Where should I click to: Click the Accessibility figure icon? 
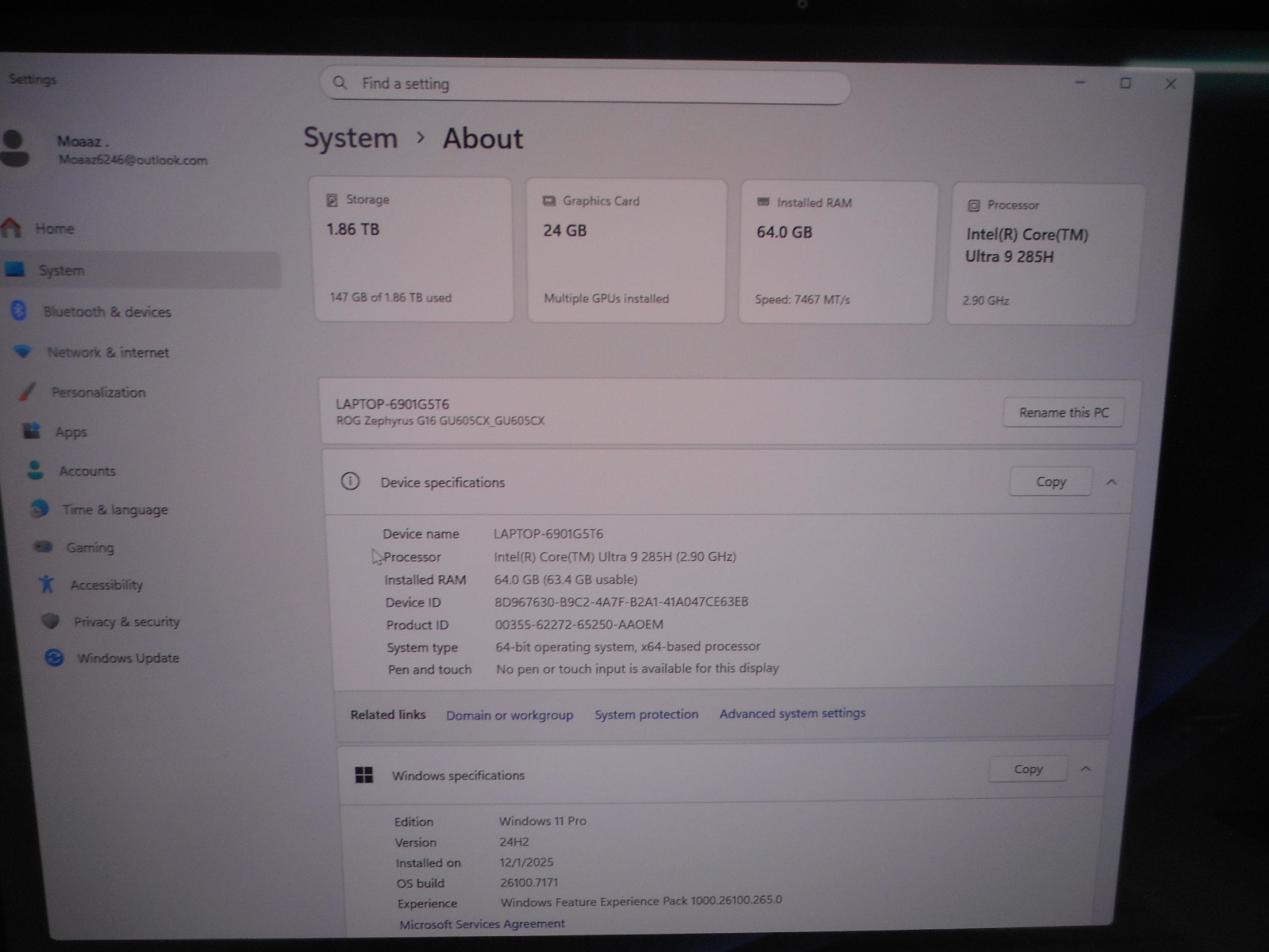pos(47,585)
